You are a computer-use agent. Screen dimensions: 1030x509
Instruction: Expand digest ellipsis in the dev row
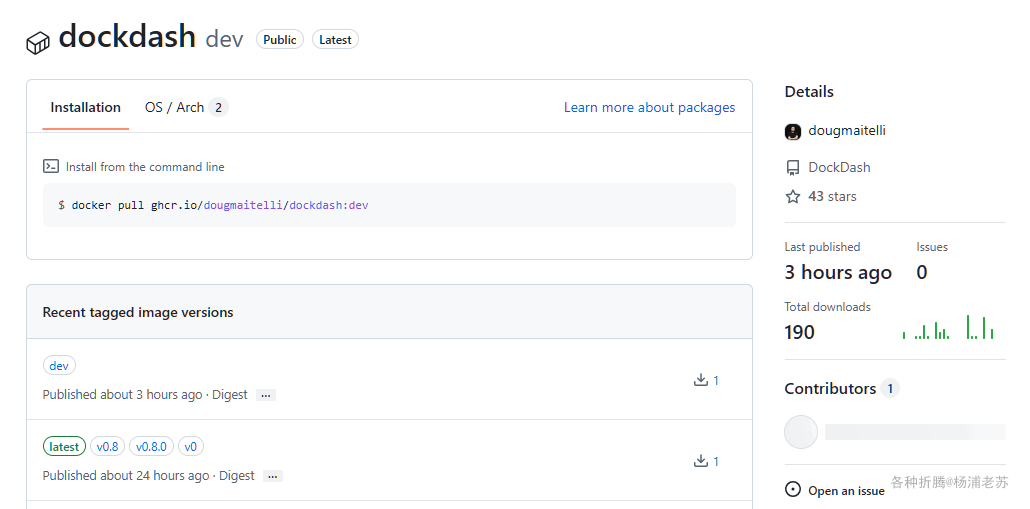[265, 395]
